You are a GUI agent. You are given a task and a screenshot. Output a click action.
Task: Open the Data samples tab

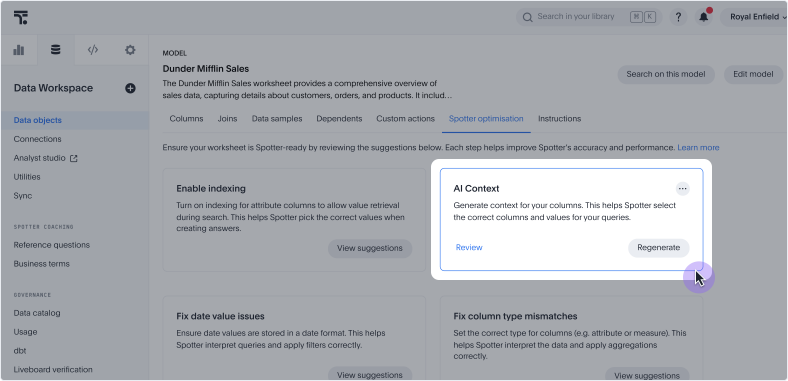tap(277, 119)
